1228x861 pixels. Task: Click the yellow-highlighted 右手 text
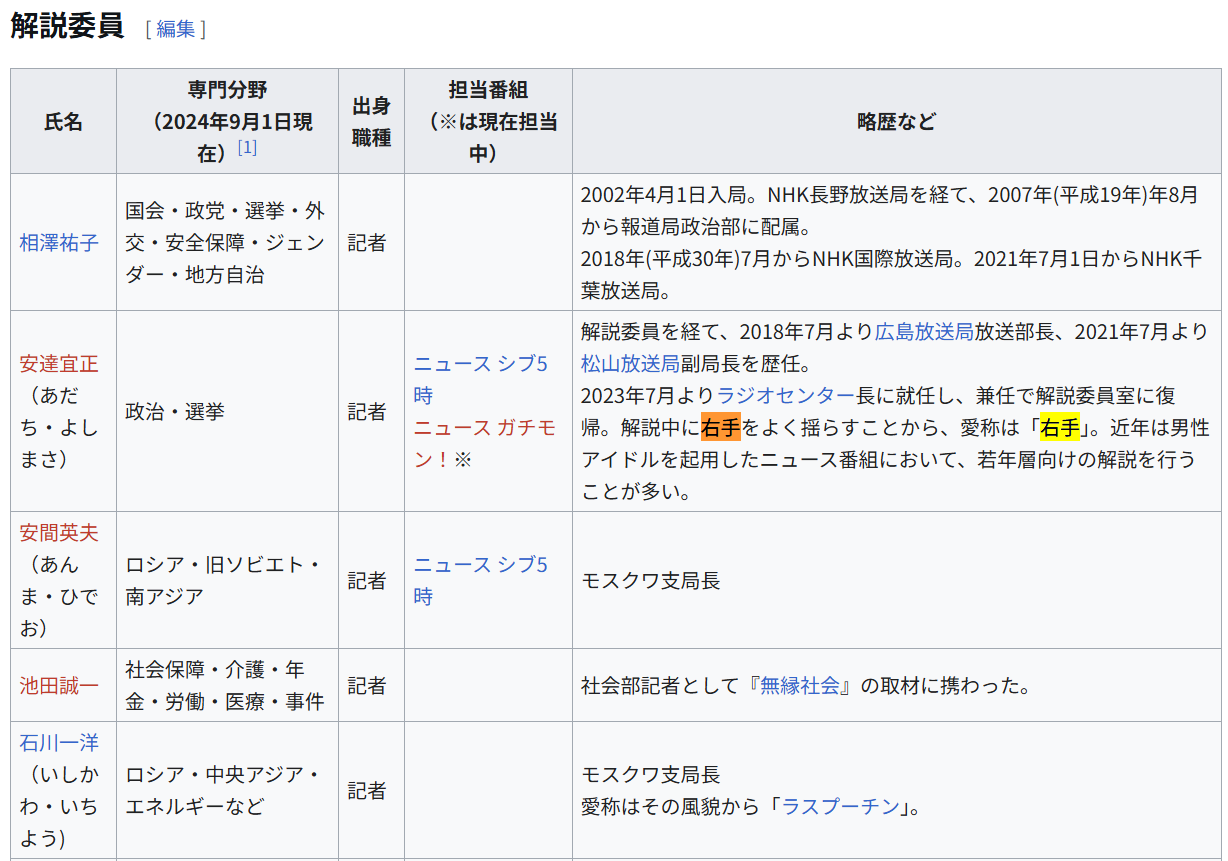tap(1060, 428)
